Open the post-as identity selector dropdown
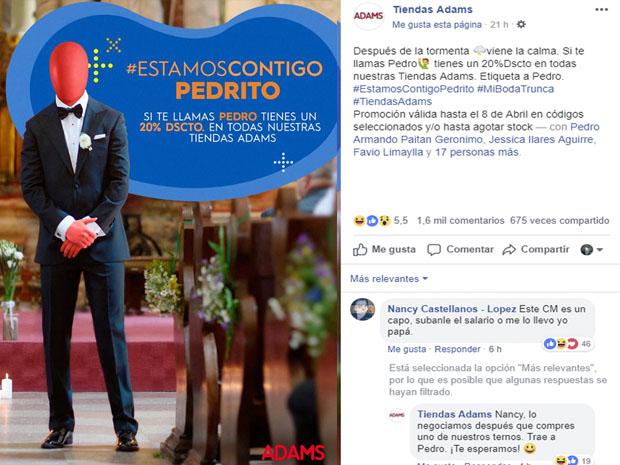Viewport: 620px width, 465px height. pos(591,250)
